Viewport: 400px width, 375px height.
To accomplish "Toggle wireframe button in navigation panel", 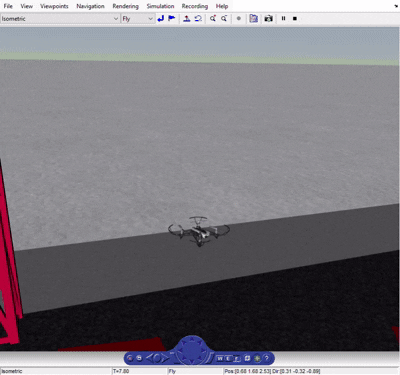I will 247,358.
